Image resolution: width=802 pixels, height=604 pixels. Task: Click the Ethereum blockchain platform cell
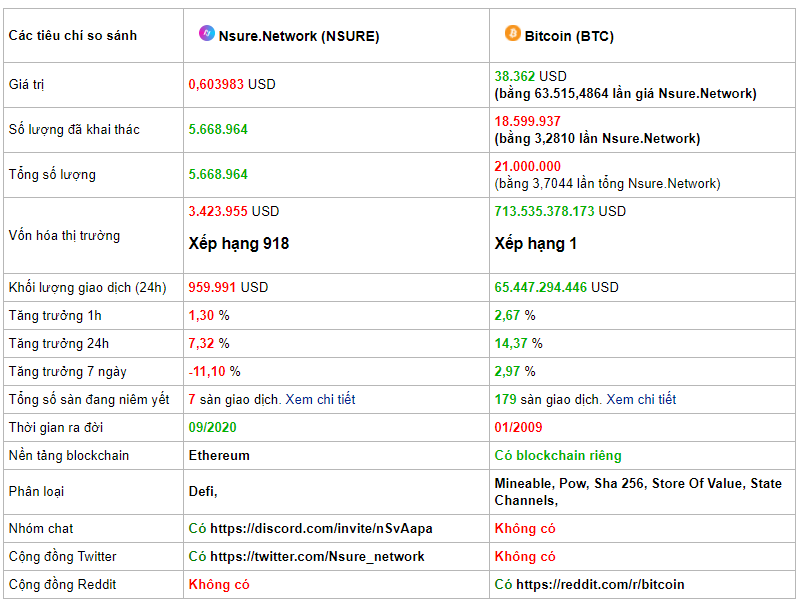[x=219, y=456]
